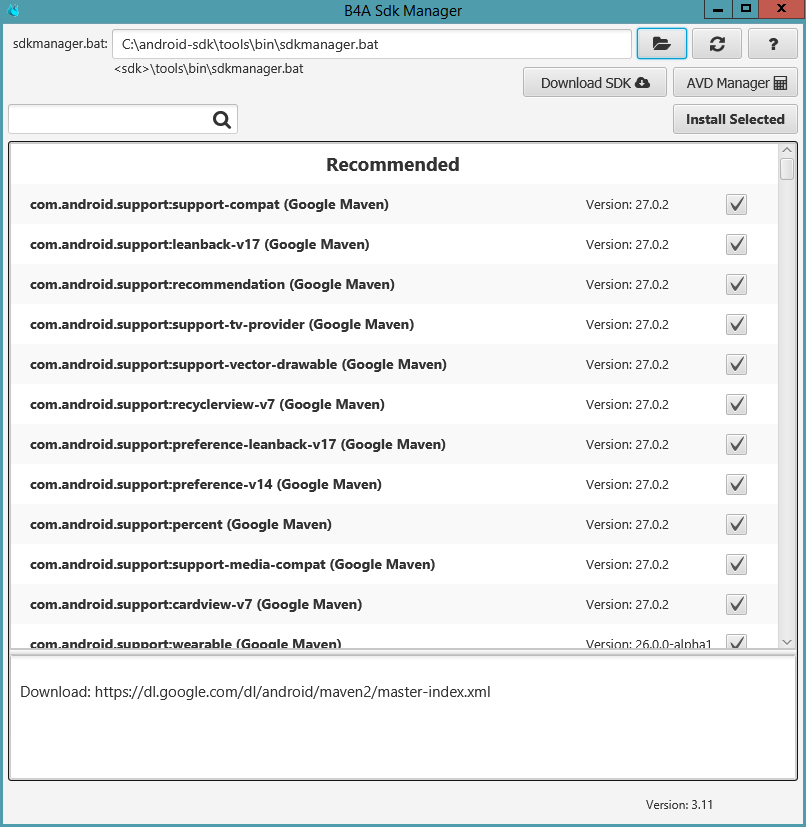The image size is (806, 827).
Task: Click the search magnifier icon
Action: [222, 120]
